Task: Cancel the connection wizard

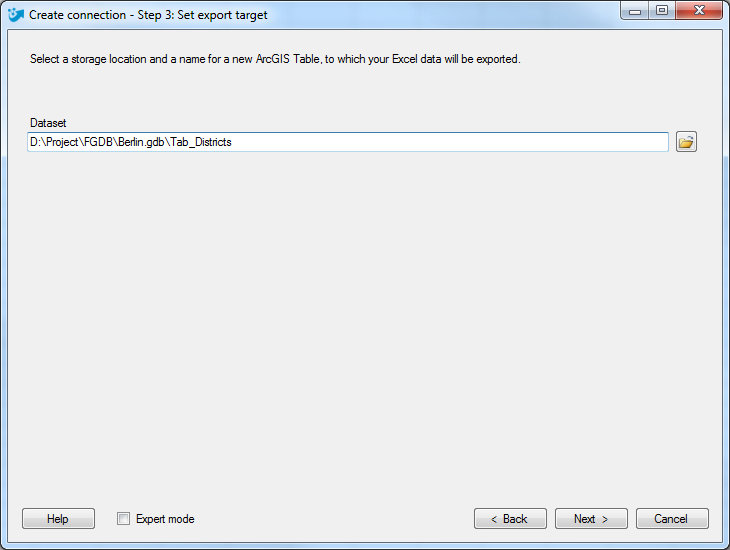Action: click(672, 518)
